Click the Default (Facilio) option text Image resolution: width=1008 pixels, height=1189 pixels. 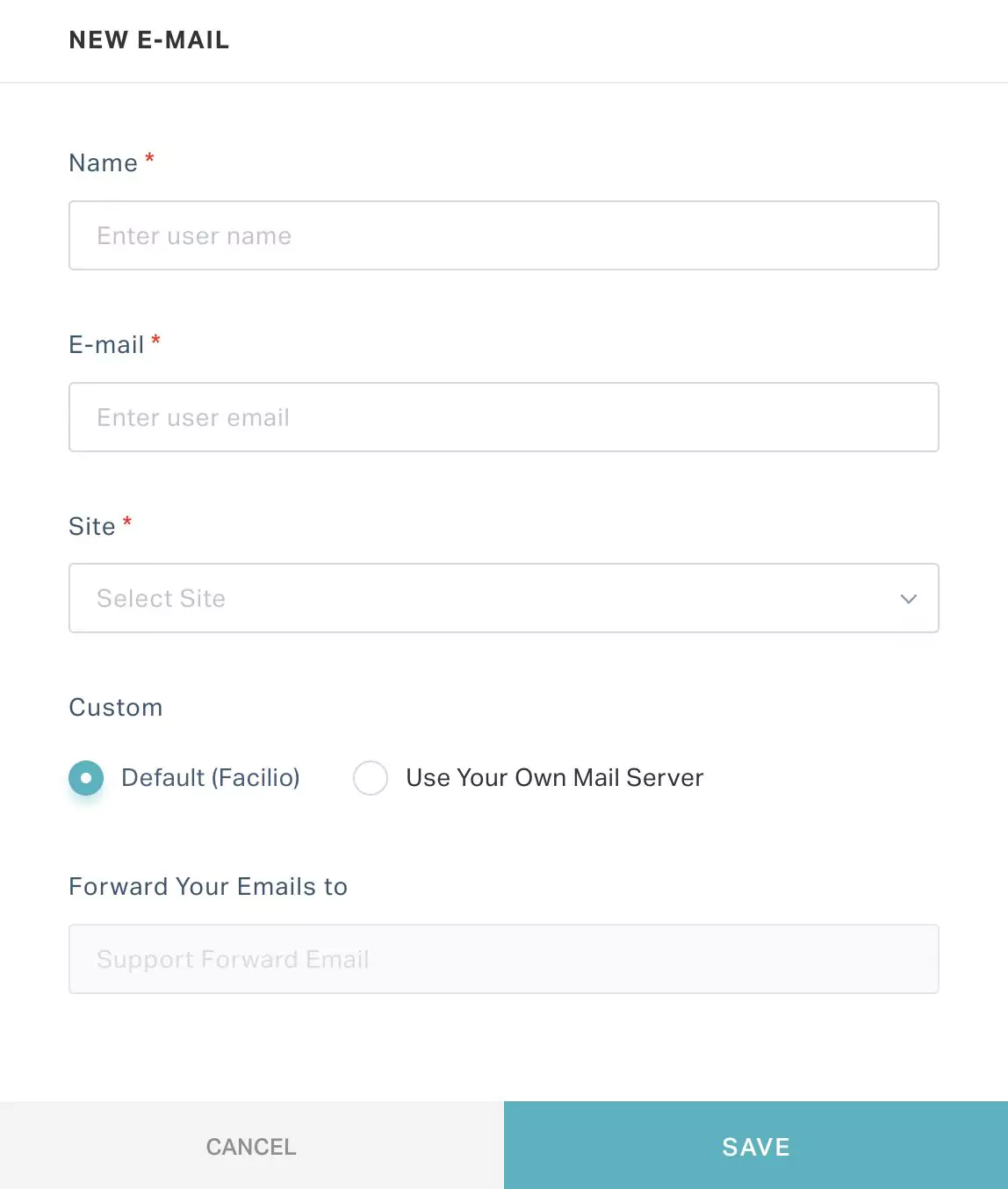[x=211, y=777]
